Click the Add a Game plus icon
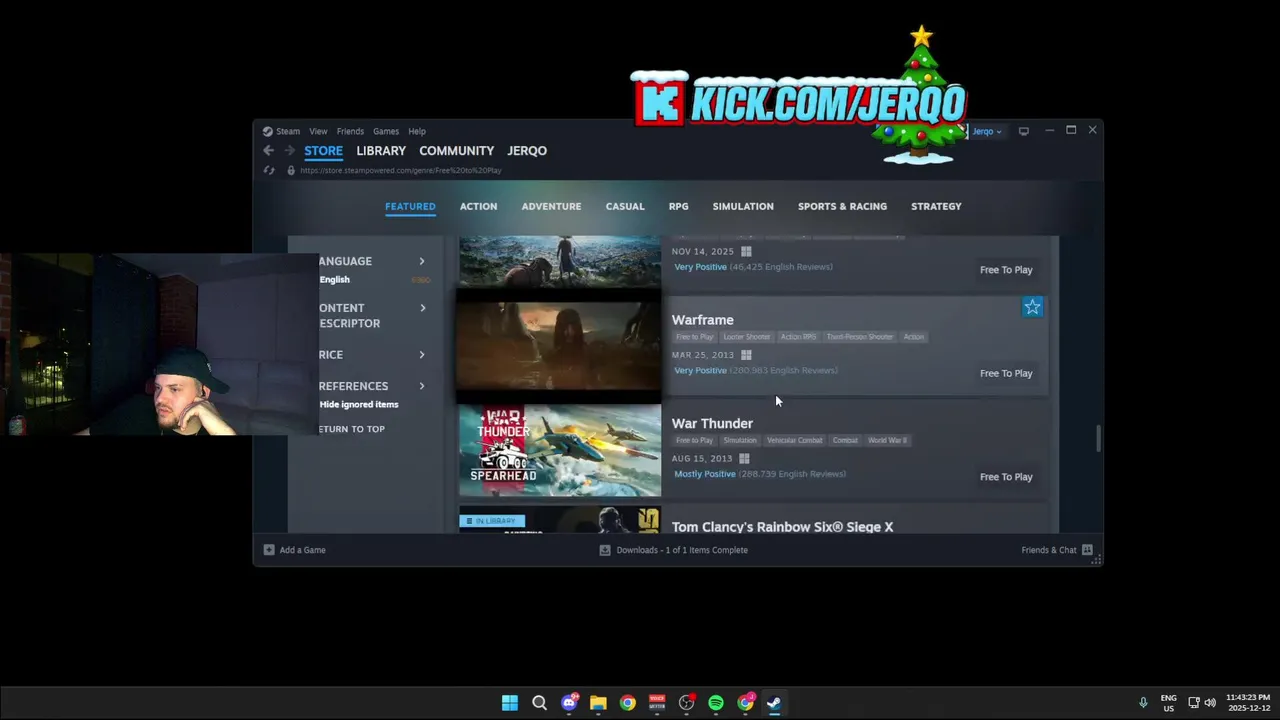 [x=268, y=550]
